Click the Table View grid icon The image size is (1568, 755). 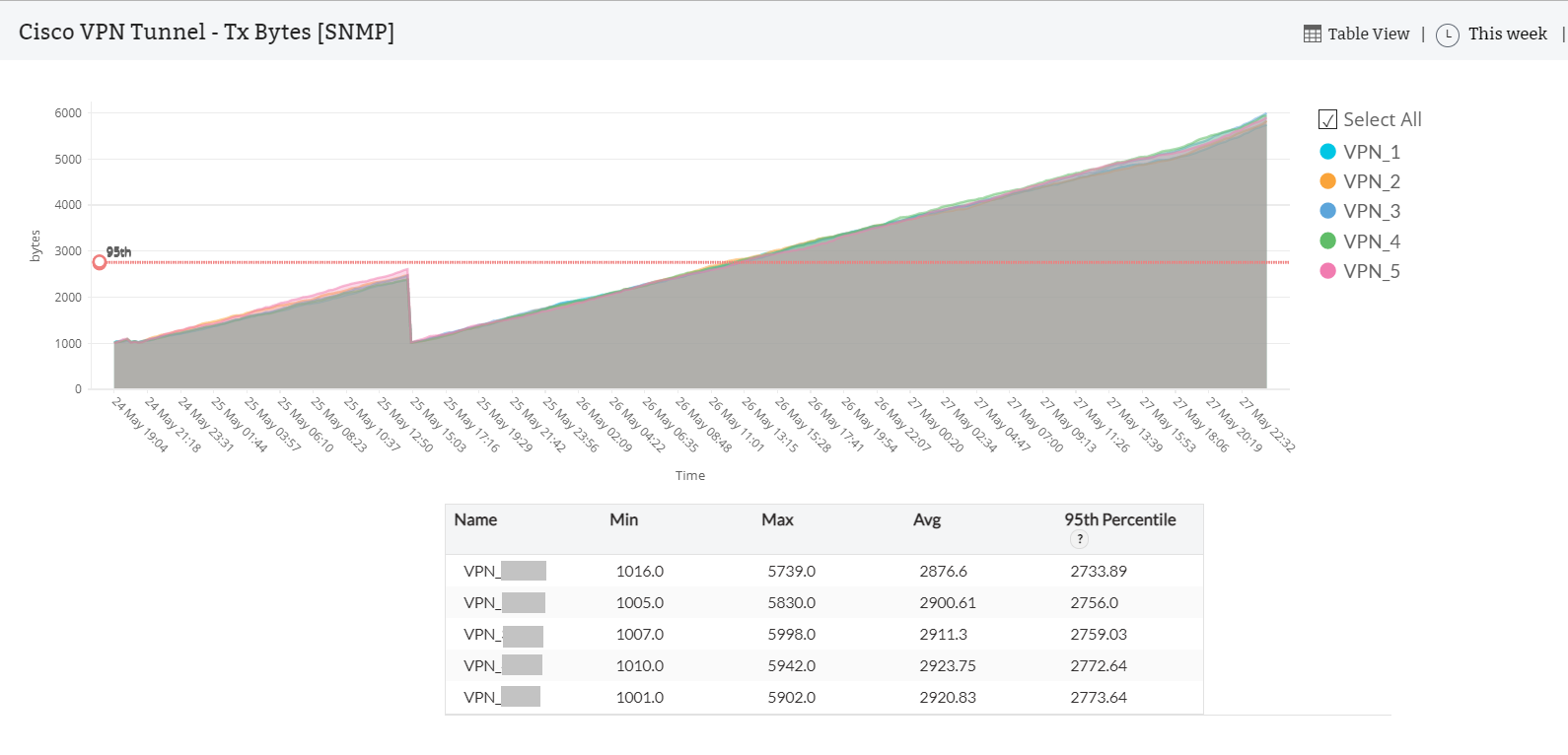click(1312, 34)
